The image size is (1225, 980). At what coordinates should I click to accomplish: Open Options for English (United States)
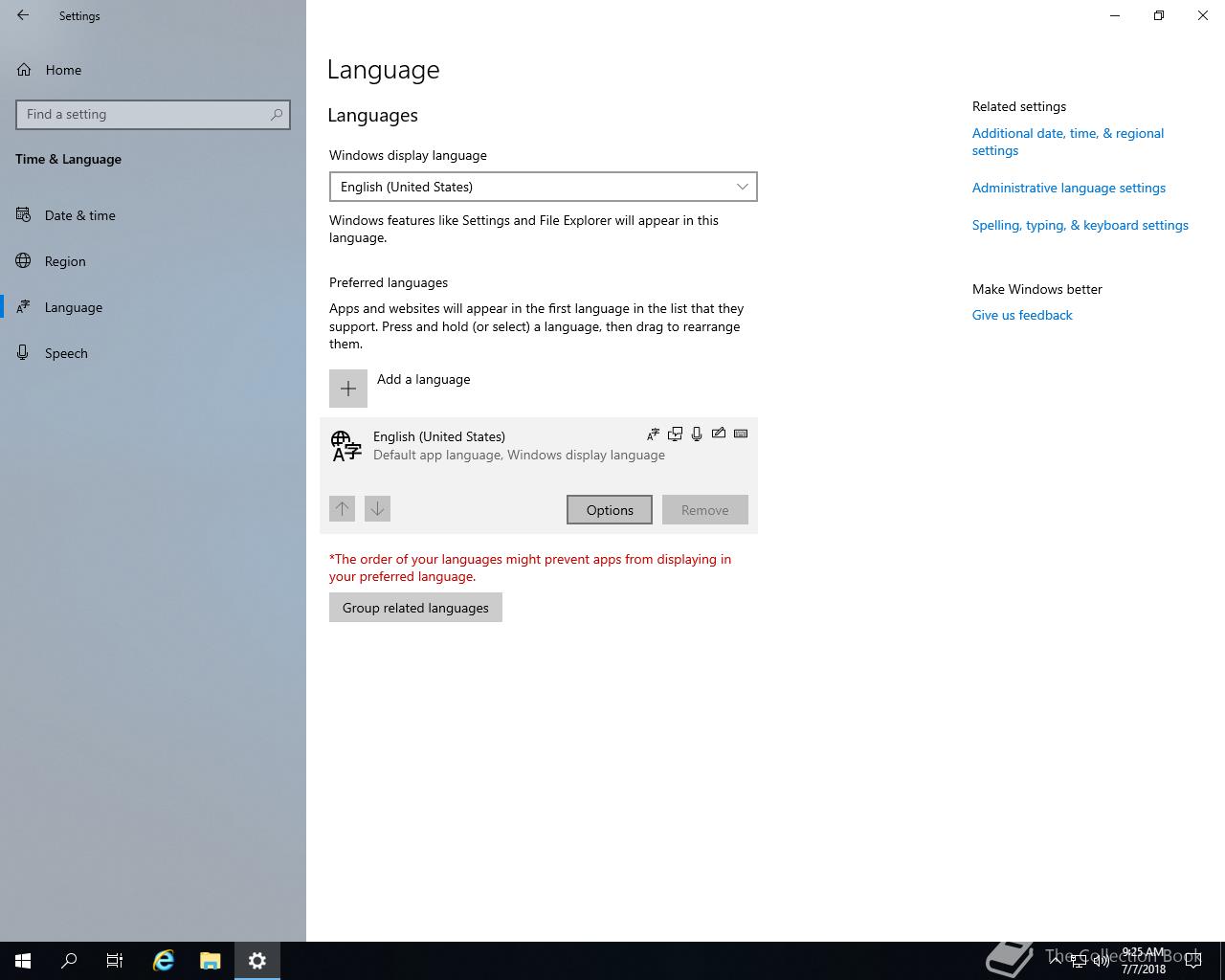610,510
